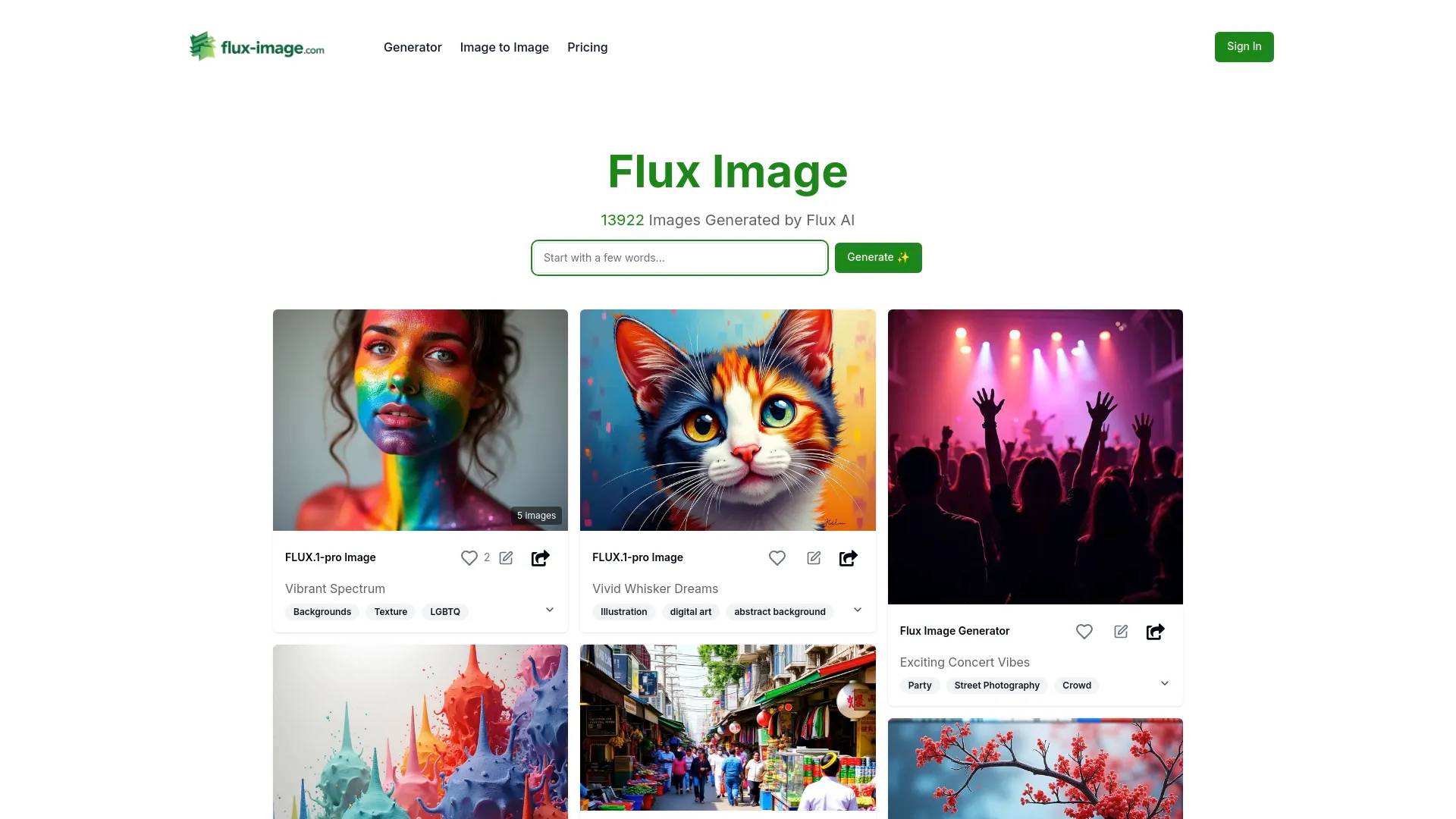Click the Sign In button
The width and height of the screenshot is (1456, 819).
tap(1243, 46)
